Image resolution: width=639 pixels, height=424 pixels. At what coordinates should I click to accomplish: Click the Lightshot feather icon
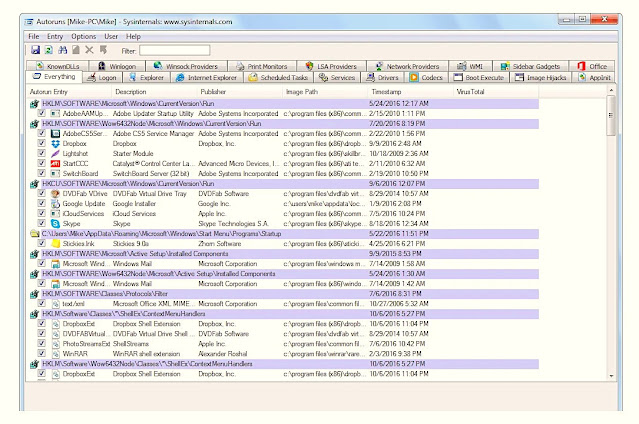click(x=55, y=154)
